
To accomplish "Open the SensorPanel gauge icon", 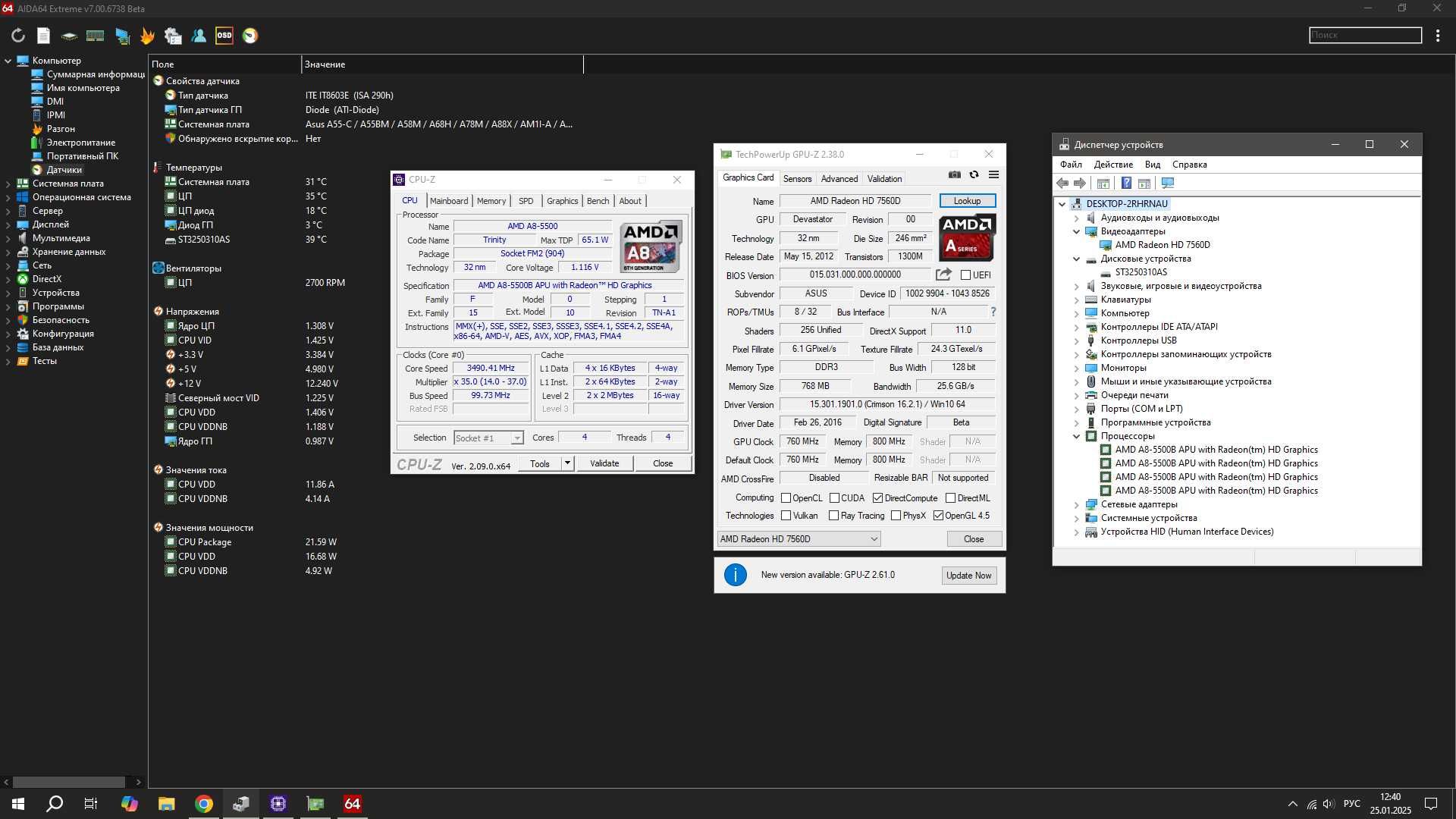I will pos(250,36).
